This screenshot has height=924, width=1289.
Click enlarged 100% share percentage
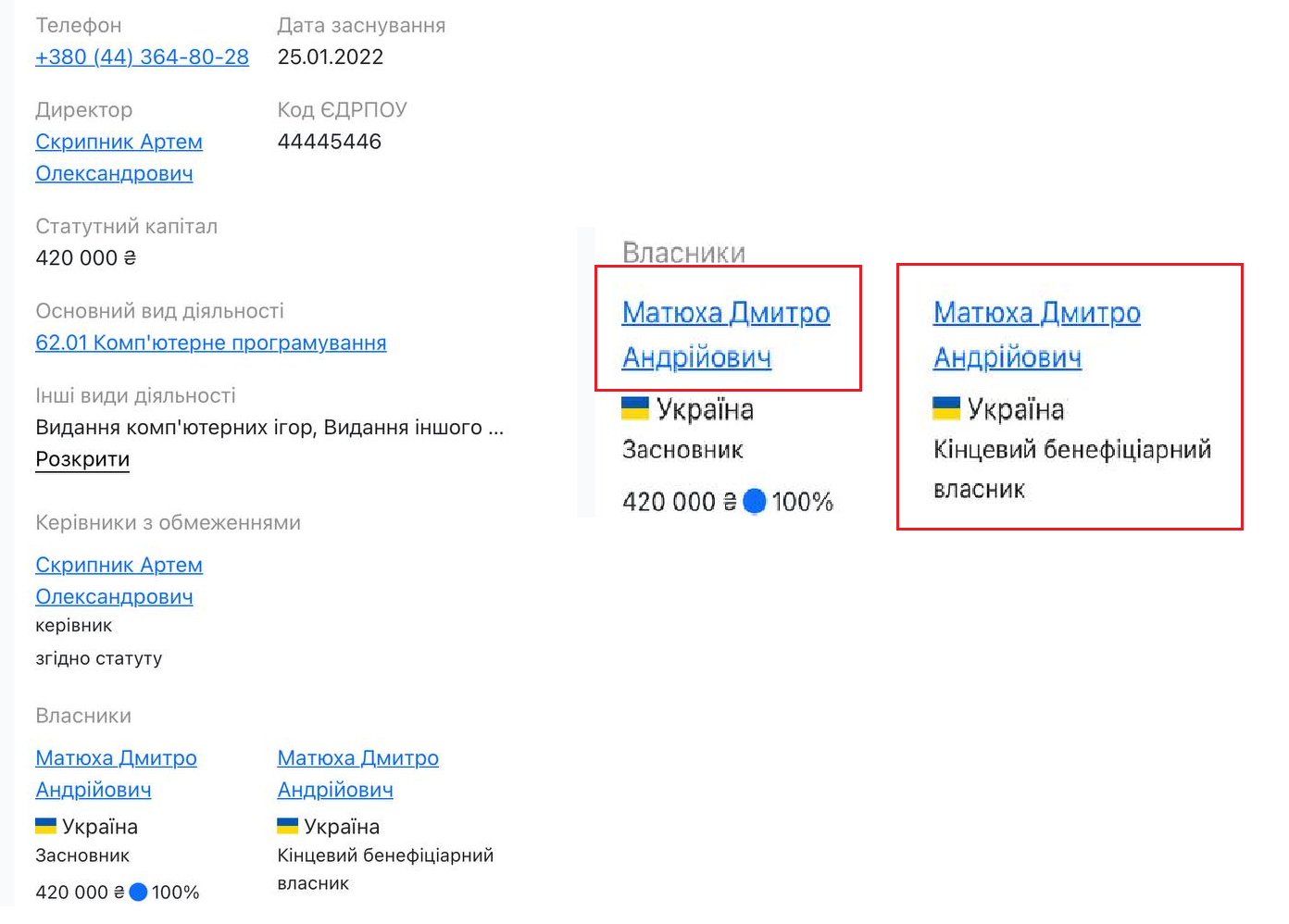coord(802,502)
